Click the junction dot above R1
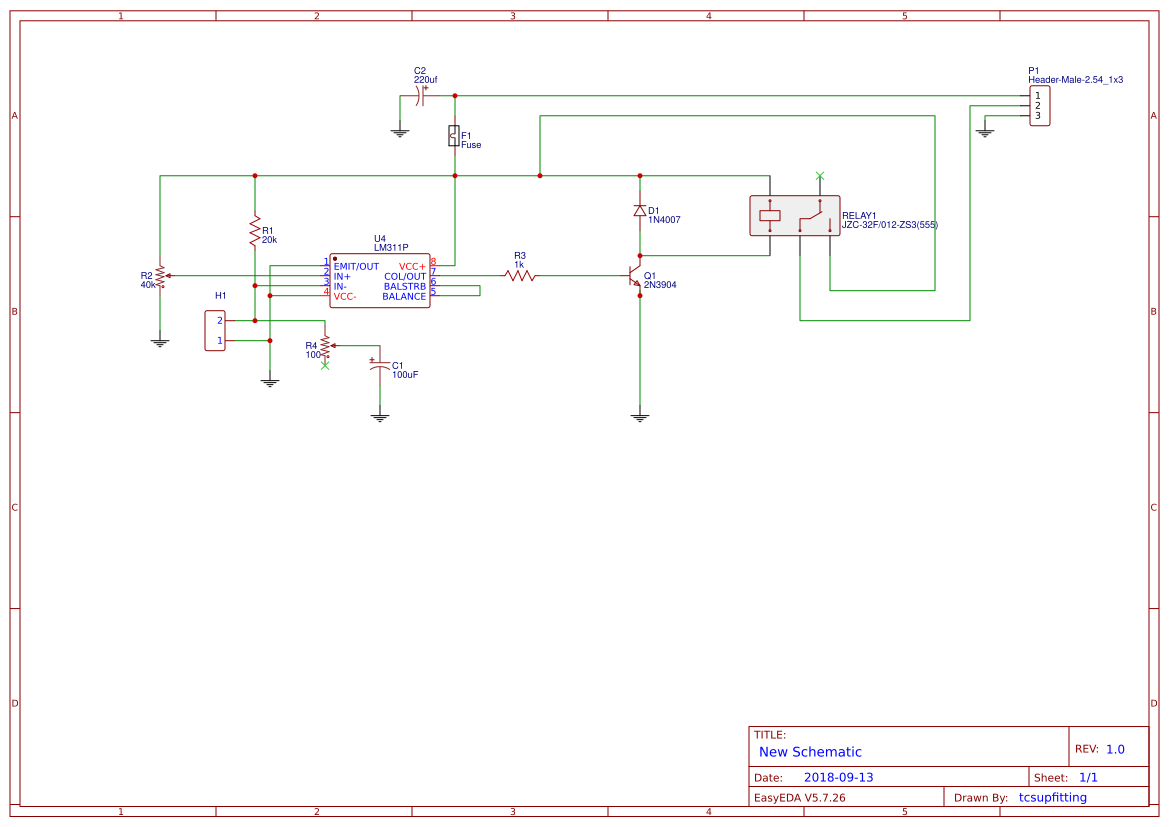The height and width of the screenshot is (827, 1169). pos(256,176)
